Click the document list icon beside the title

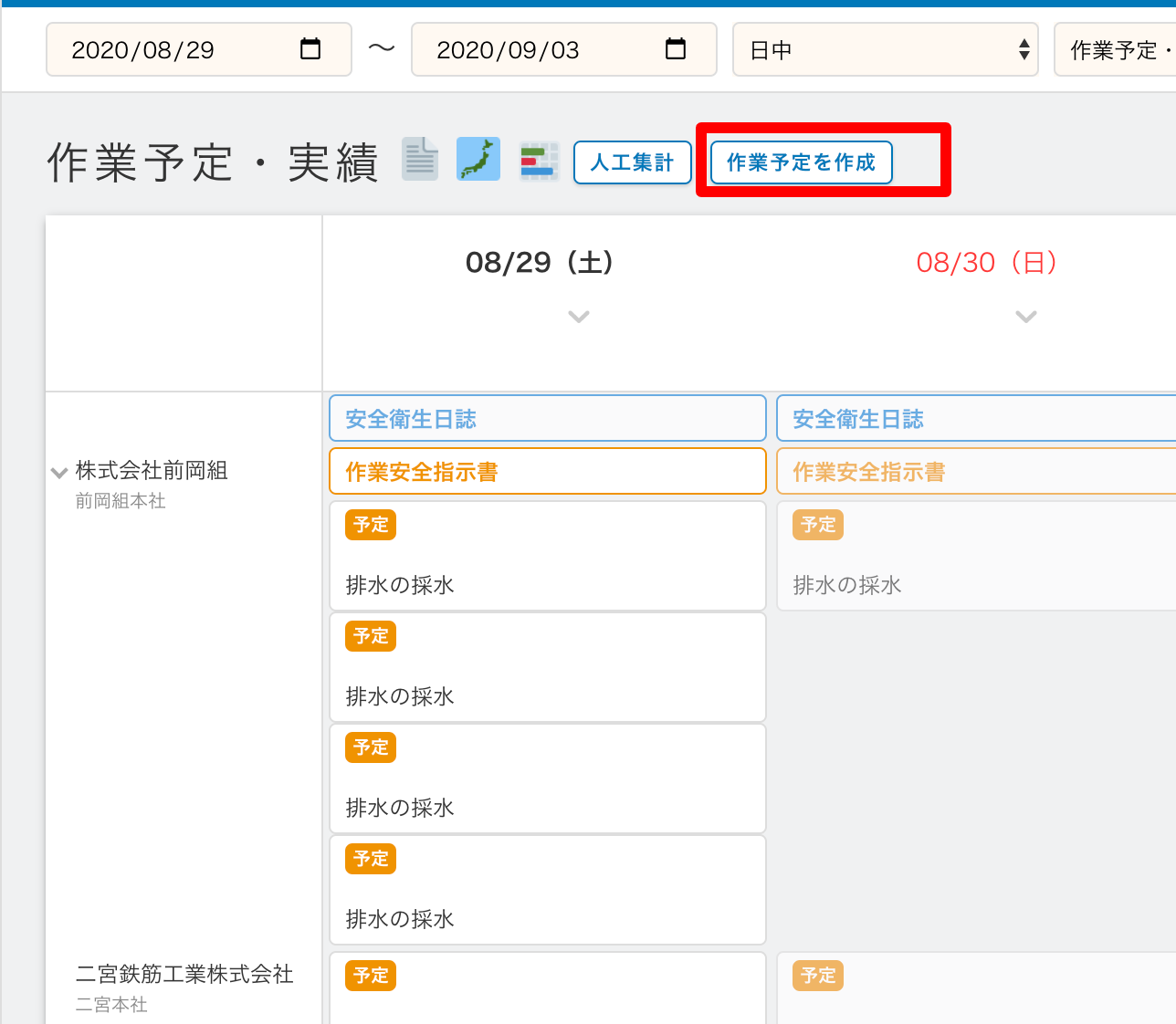pyautogui.click(x=420, y=160)
